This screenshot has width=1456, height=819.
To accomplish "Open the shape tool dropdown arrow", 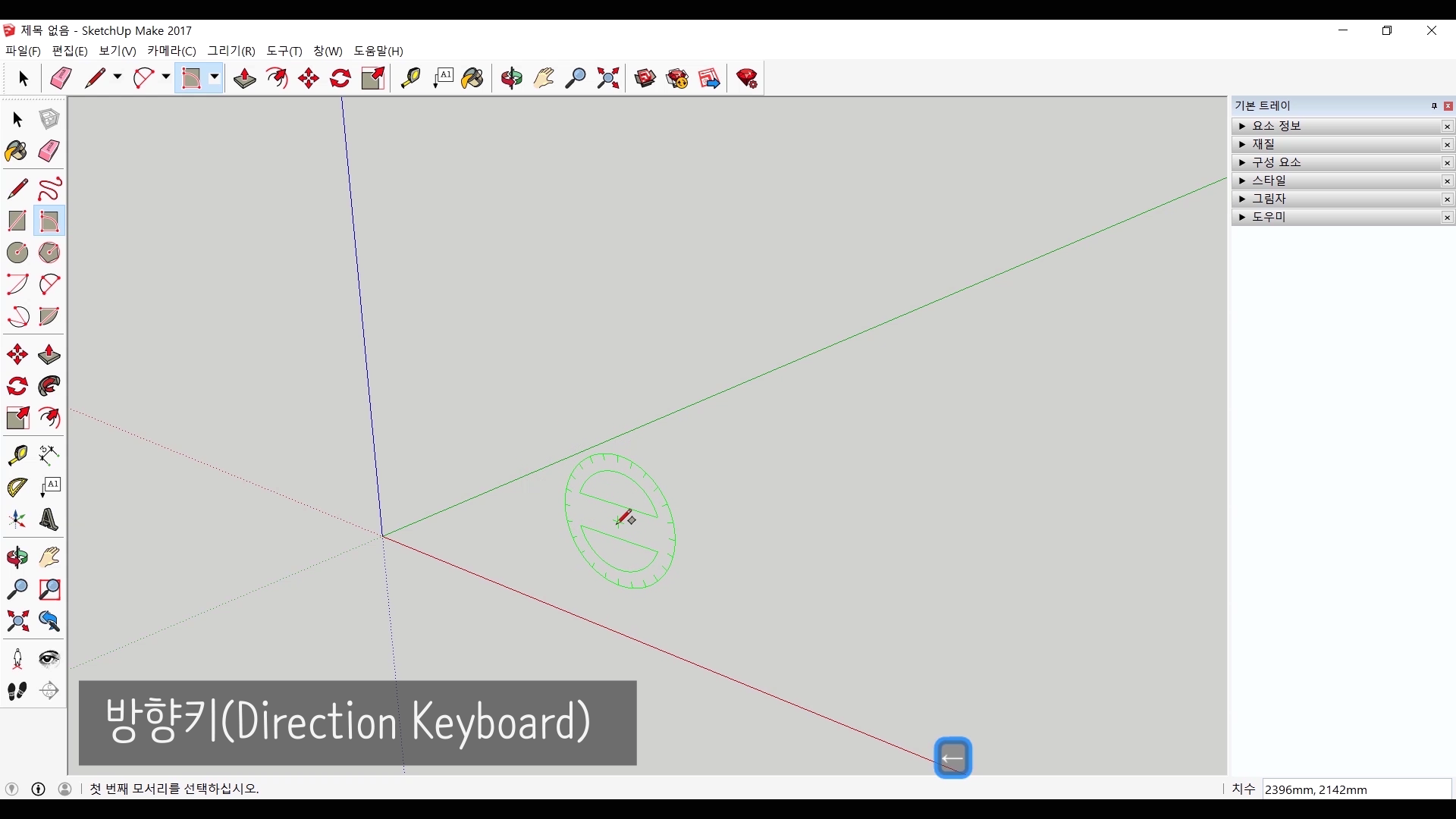I will (x=215, y=77).
